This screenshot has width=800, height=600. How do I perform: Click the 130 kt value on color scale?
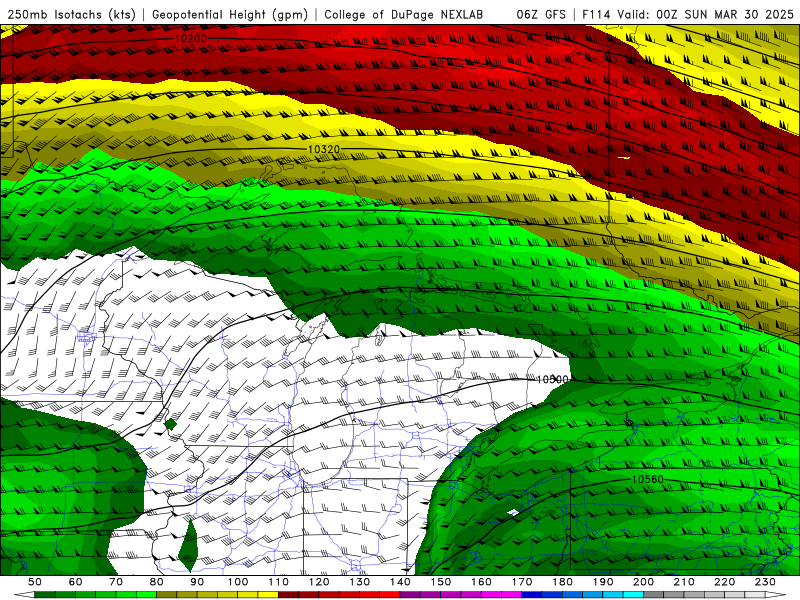360,582
